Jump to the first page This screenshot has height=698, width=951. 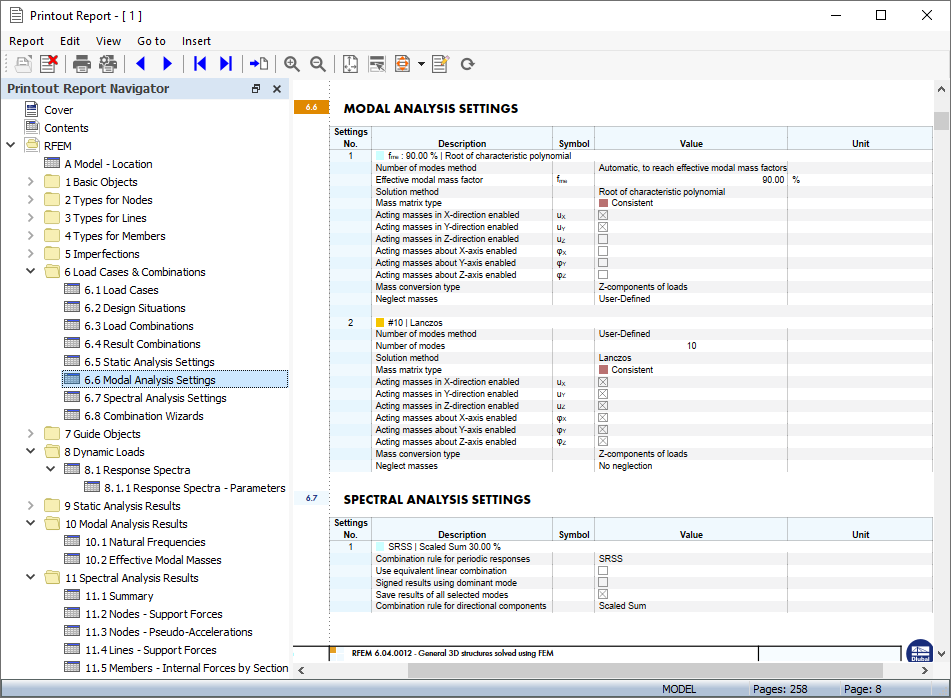coord(200,64)
